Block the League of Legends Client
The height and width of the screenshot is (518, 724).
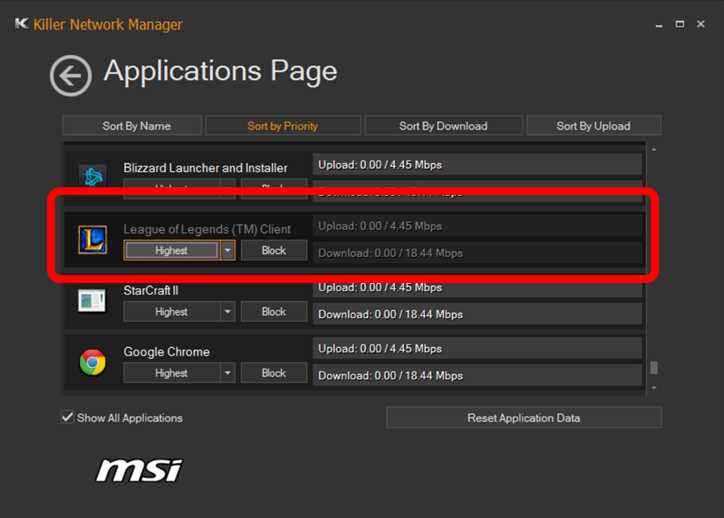(x=274, y=250)
